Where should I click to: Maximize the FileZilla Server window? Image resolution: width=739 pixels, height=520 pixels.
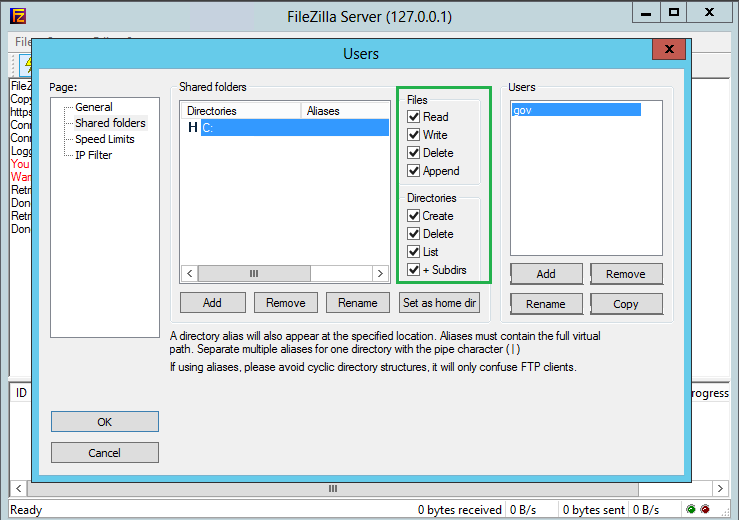[x=674, y=13]
